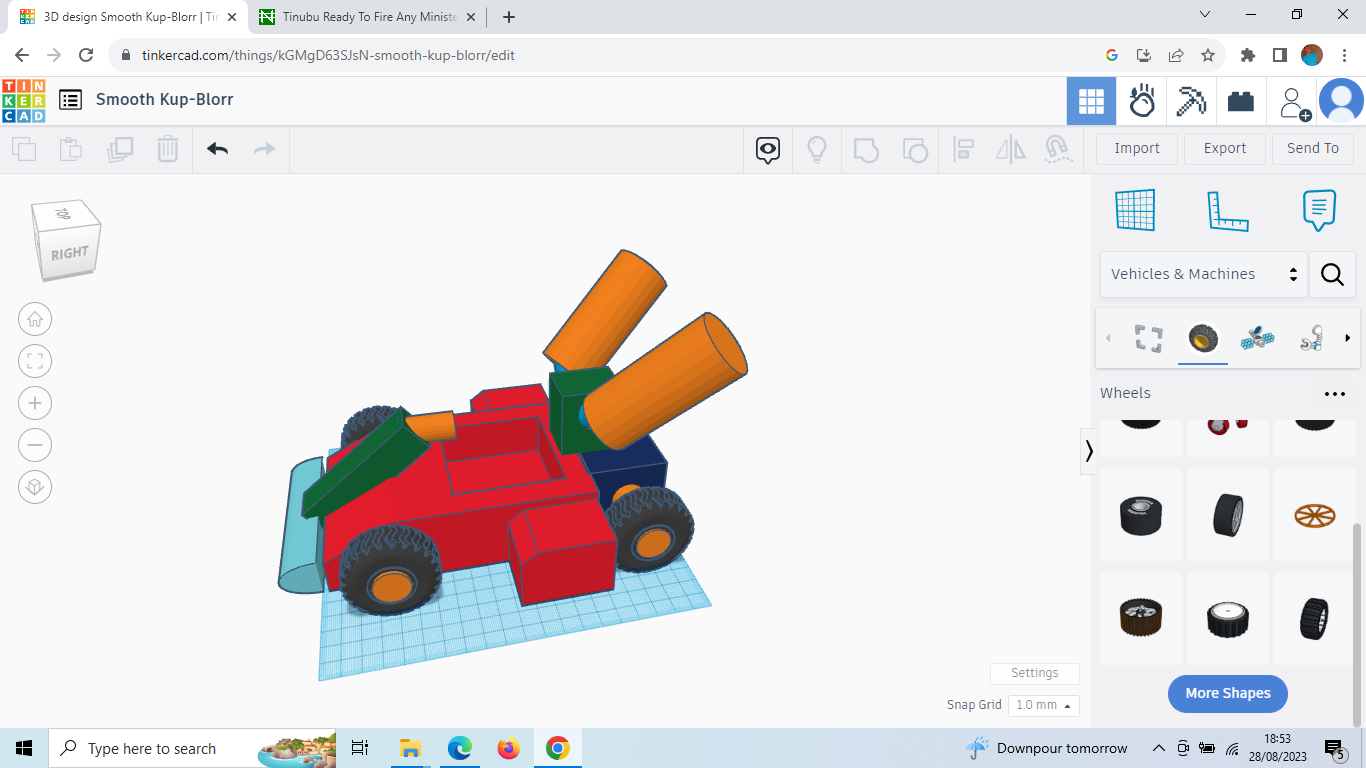Open the design list menu beside the title
The width and height of the screenshot is (1366, 768).
(x=70, y=100)
